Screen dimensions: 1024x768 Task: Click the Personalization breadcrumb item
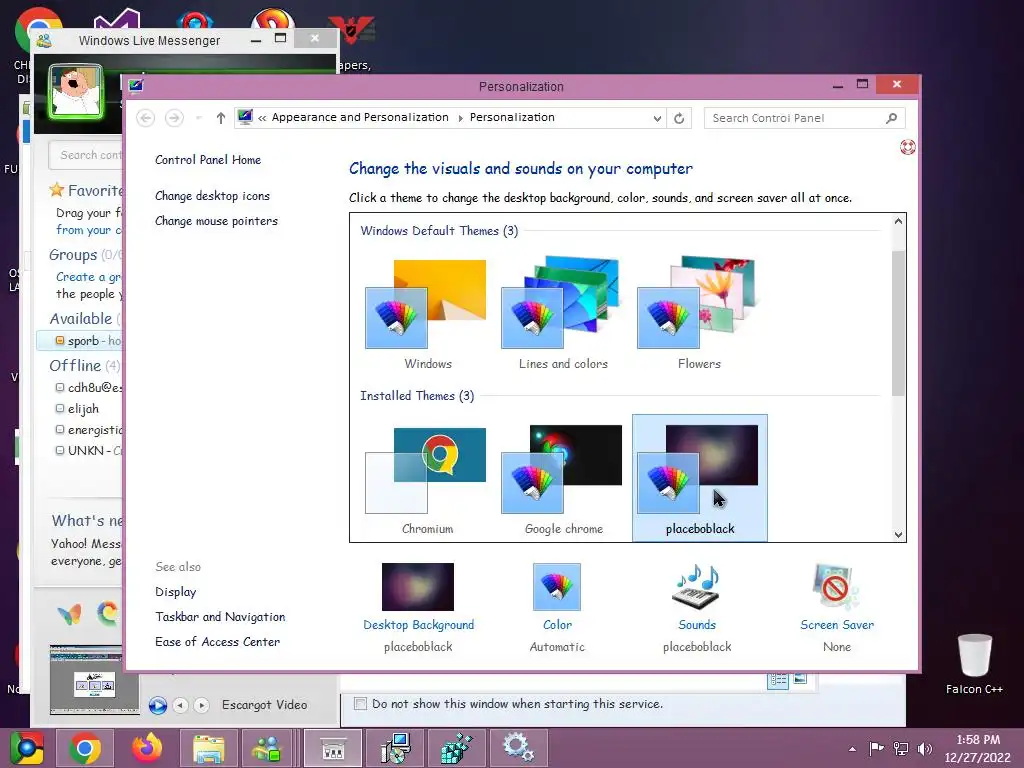[512, 118]
